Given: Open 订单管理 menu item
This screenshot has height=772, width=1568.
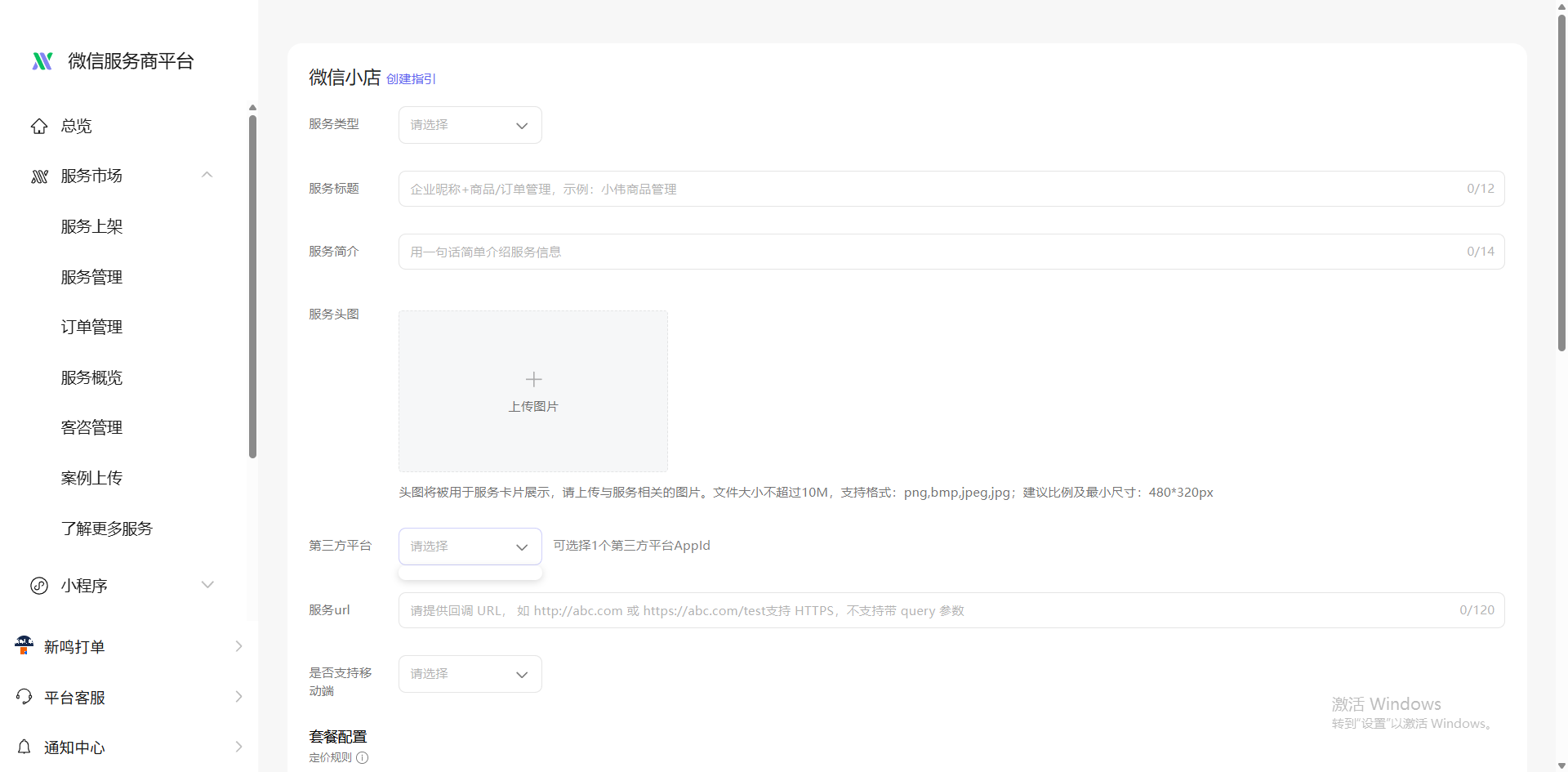Looking at the screenshot, I should [91, 327].
